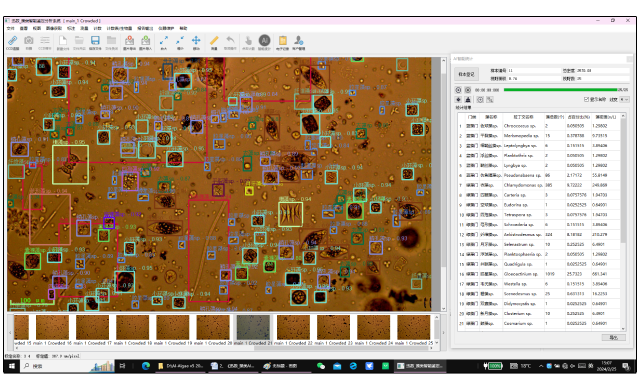640x390 pixels.
Task: Click the blue four-arrow move tool
Action: click(196, 40)
